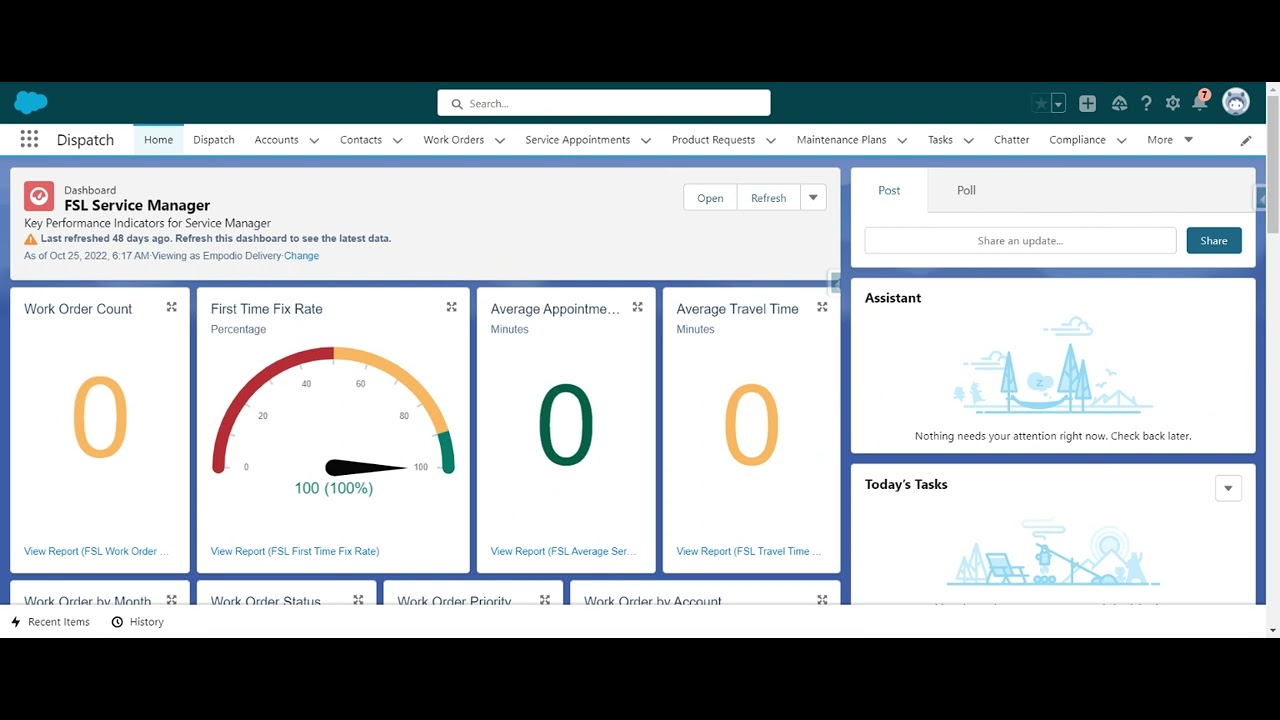Open the Contacts tab
The height and width of the screenshot is (720, 1280).
(361, 140)
